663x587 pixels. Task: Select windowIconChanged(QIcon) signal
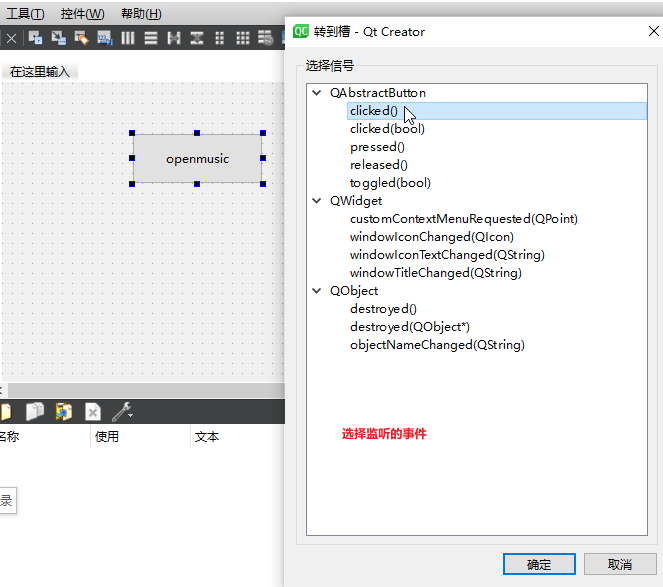coord(432,236)
